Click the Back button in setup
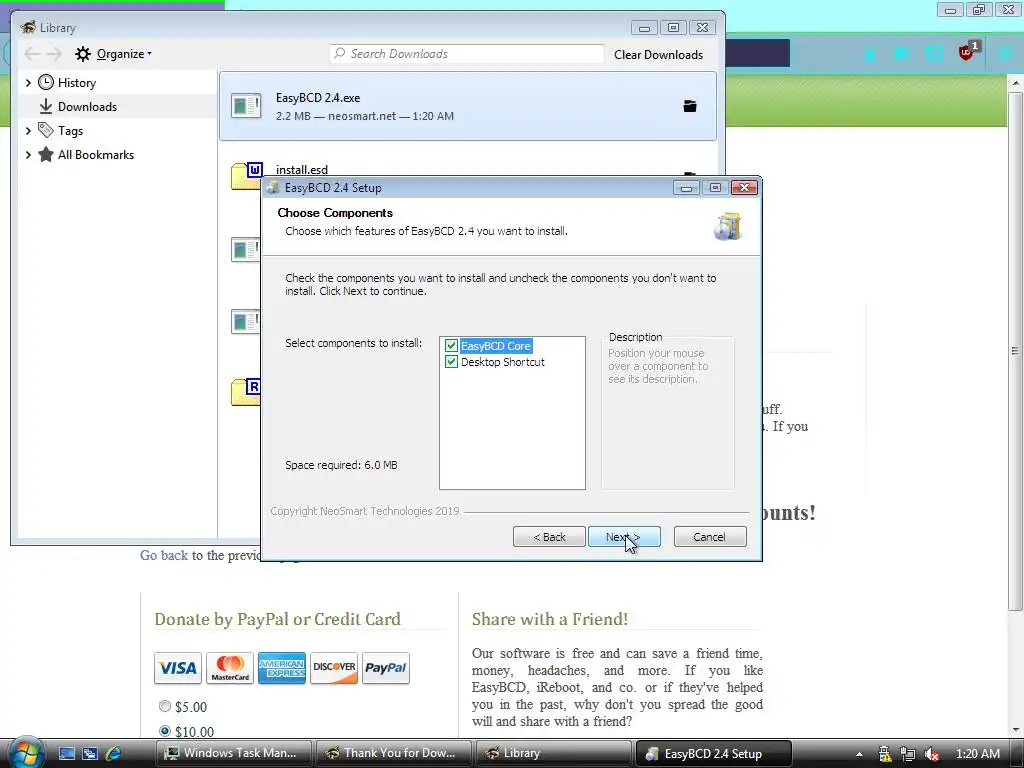 549,537
